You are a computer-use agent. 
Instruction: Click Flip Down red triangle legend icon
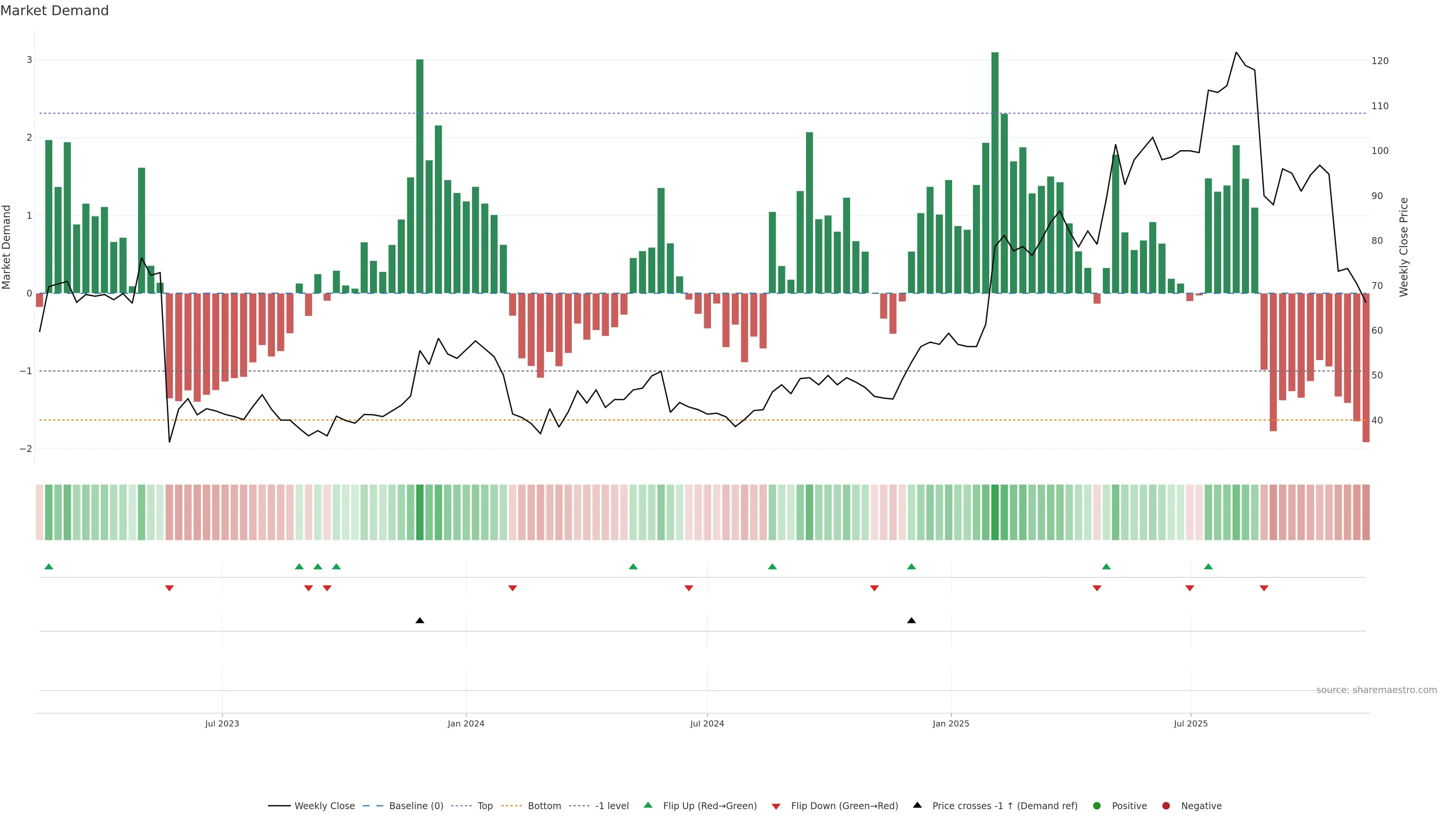coord(776,806)
